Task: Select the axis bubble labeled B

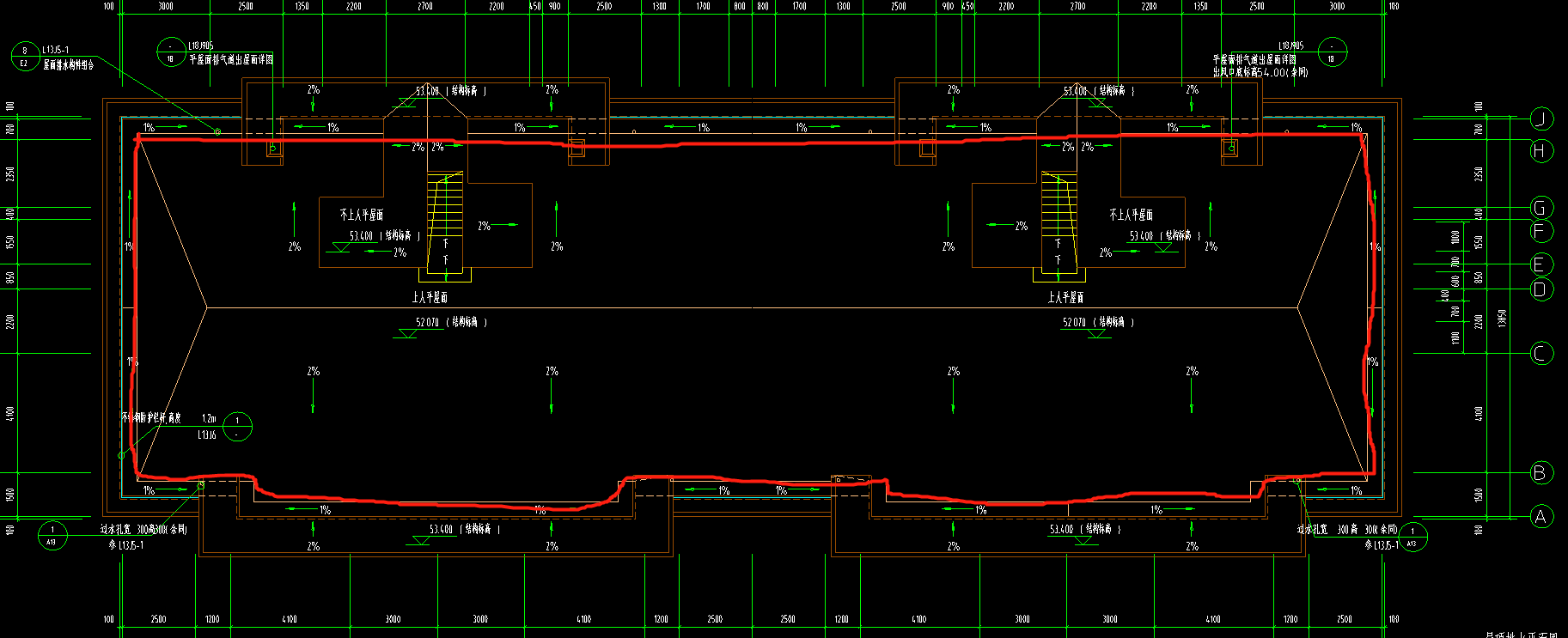Action: (1542, 472)
